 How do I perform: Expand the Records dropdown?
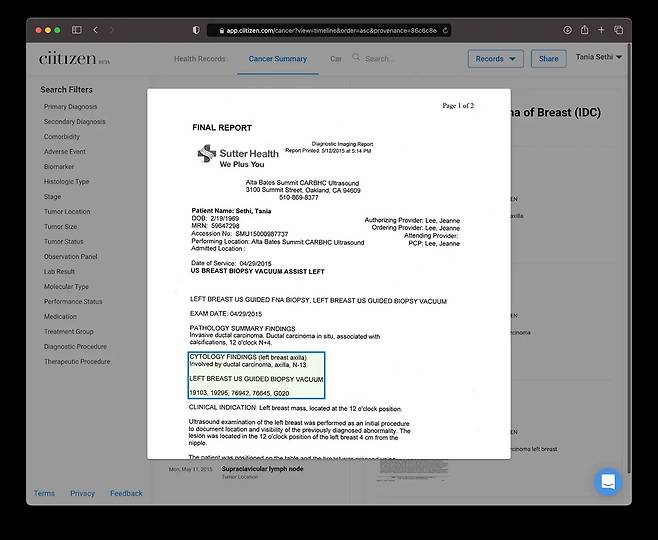click(495, 59)
